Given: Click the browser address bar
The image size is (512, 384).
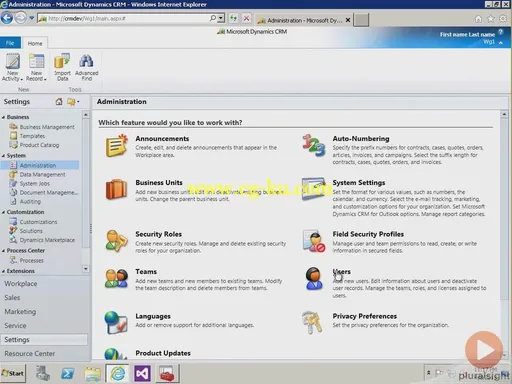Looking at the screenshot, I should (127, 18).
